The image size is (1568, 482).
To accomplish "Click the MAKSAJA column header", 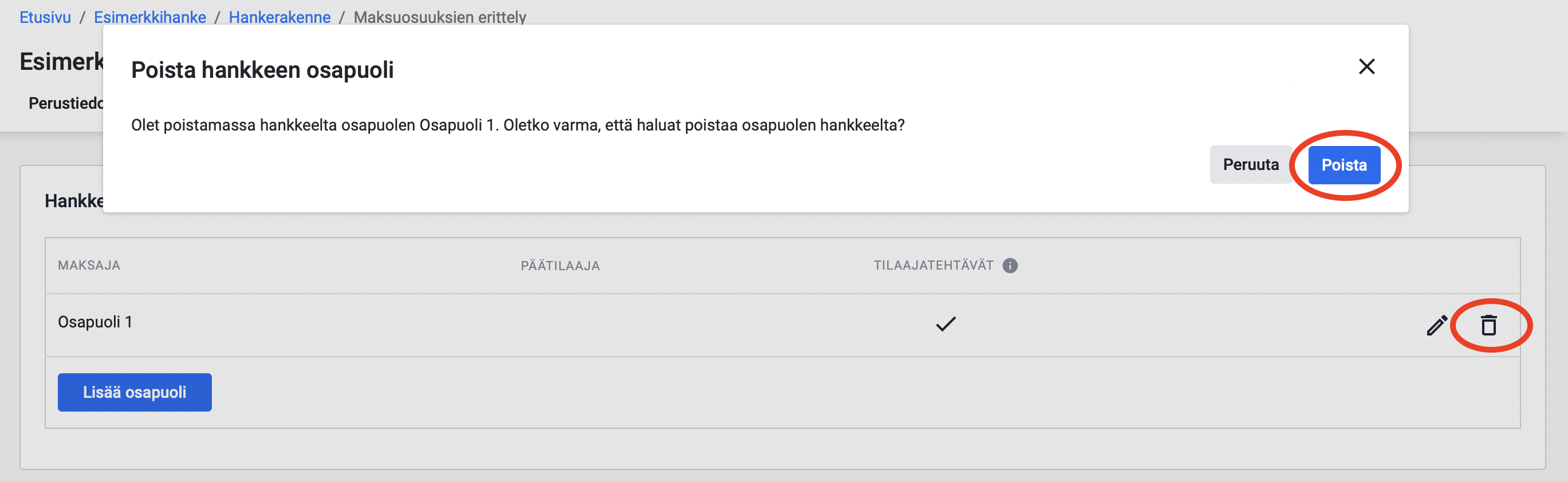I will [x=89, y=266].
